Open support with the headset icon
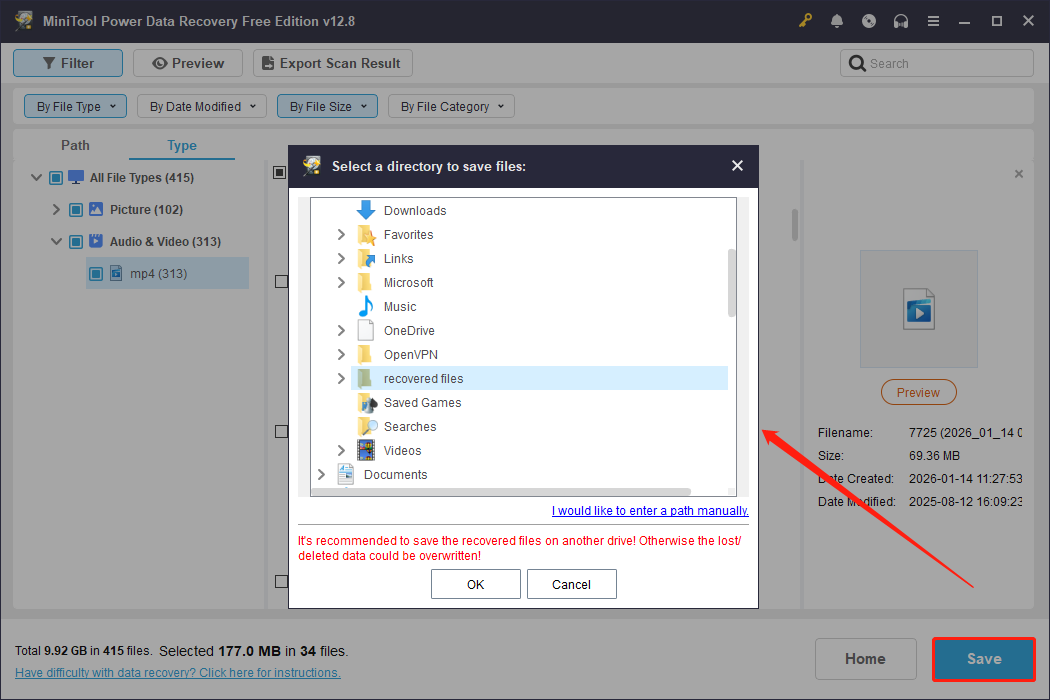The height and width of the screenshot is (700, 1050). pyautogui.click(x=901, y=20)
